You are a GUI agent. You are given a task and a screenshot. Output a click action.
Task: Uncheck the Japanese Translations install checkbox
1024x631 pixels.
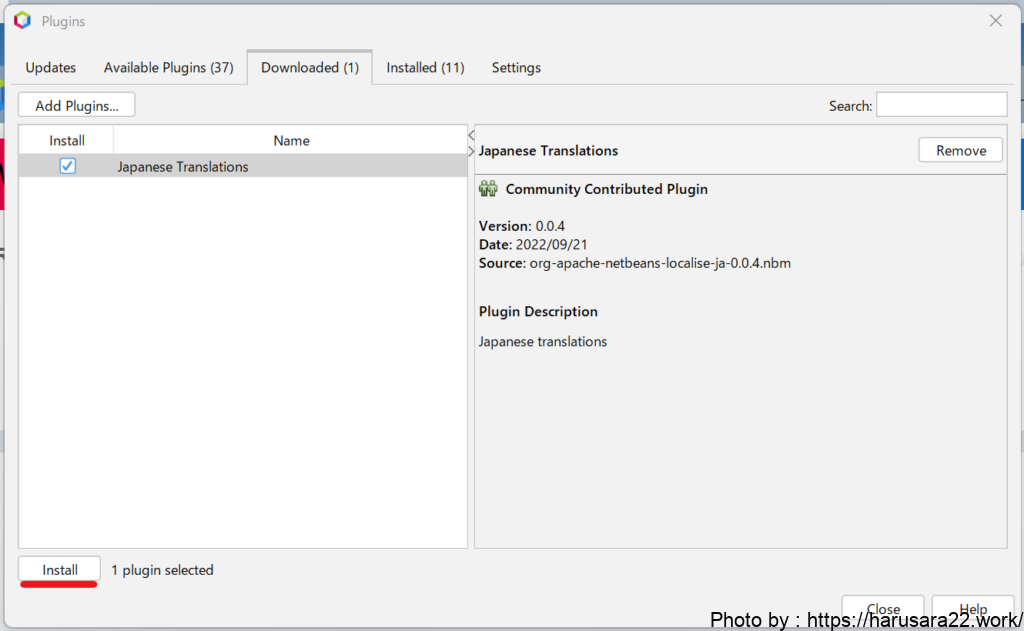[x=67, y=166]
